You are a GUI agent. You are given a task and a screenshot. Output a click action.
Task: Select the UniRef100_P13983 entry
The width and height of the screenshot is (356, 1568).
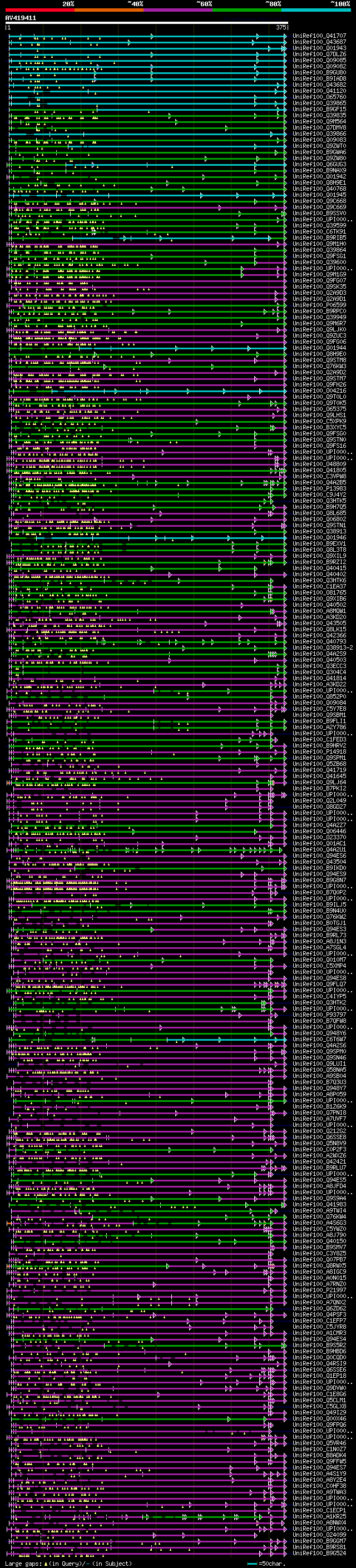click(x=319, y=489)
